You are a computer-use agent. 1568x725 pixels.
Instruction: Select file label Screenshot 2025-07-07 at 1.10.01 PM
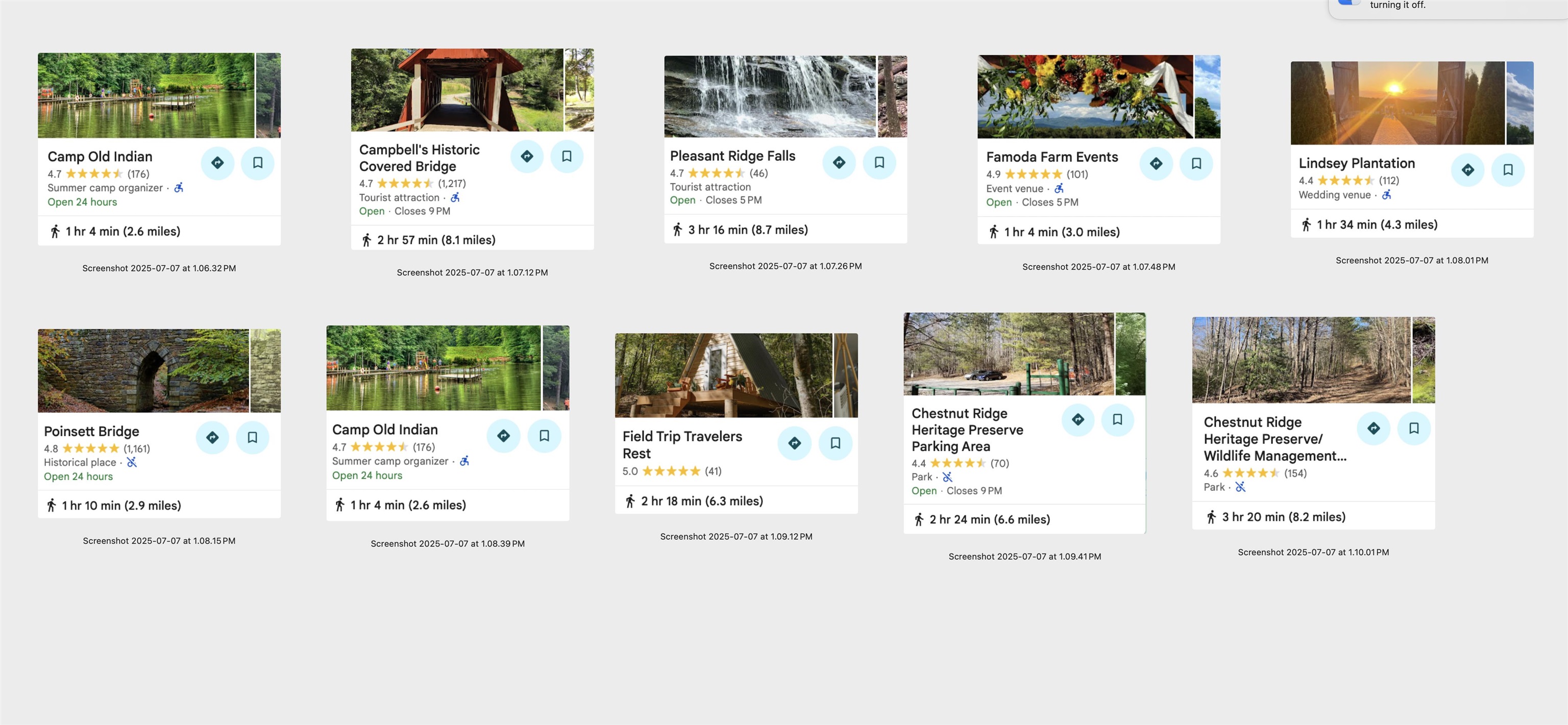point(1313,552)
